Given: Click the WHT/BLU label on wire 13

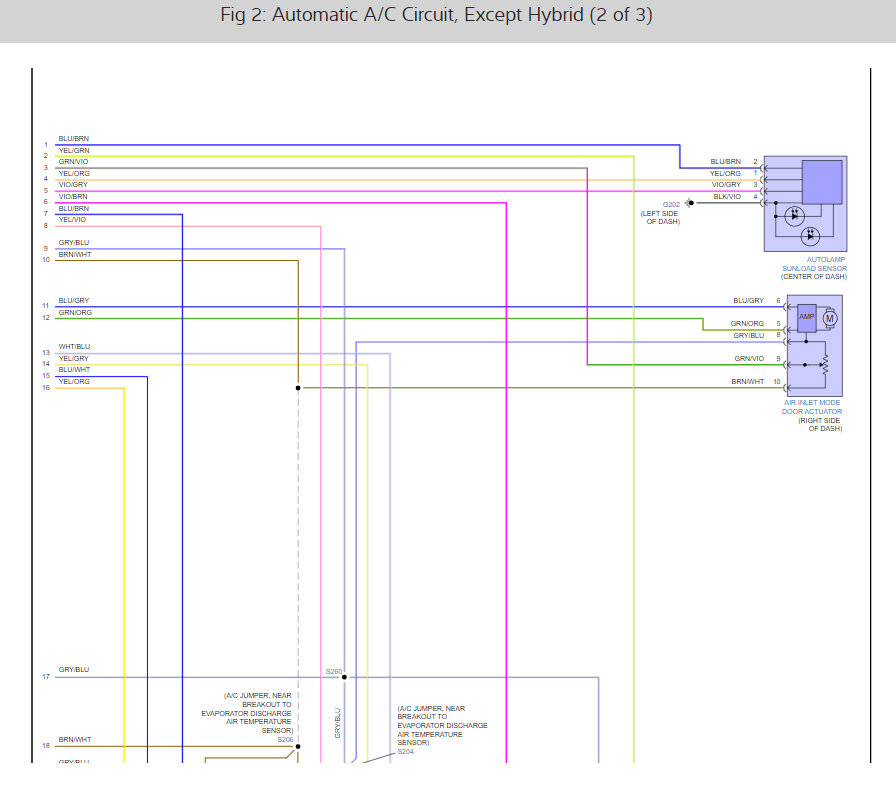Looking at the screenshot, I should point(74,346).
